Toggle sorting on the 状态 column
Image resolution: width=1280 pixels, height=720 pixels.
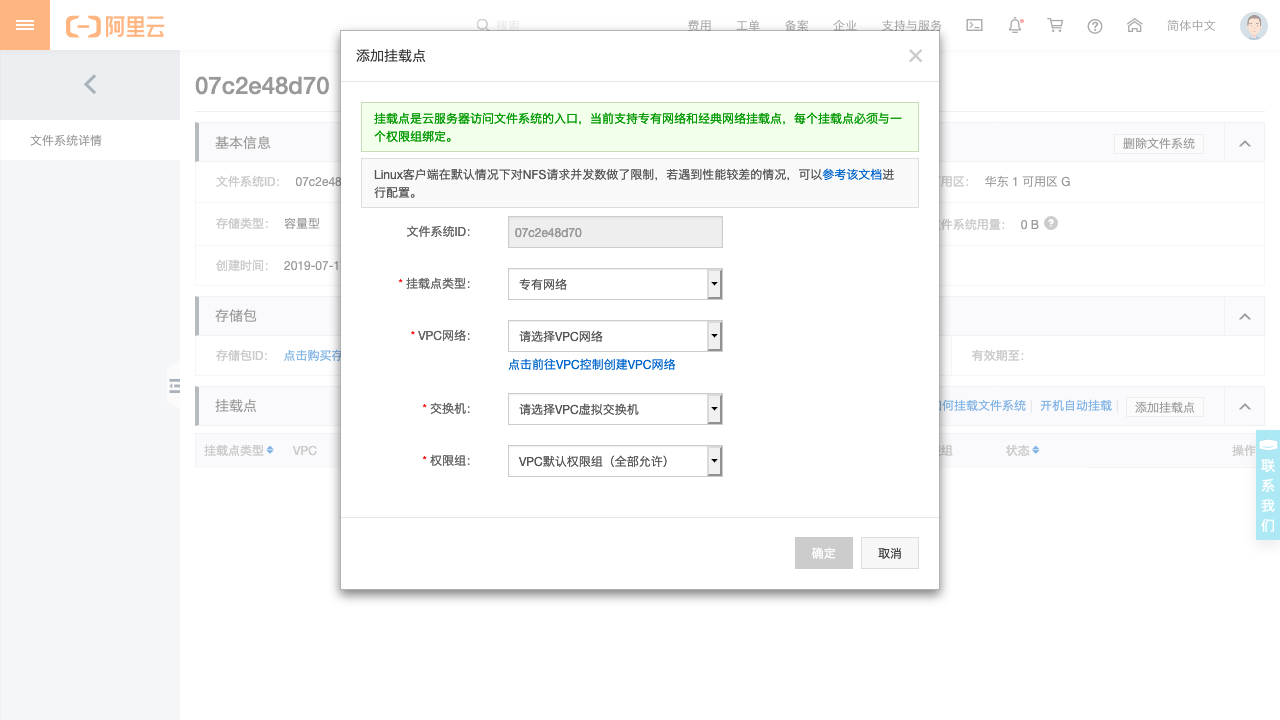tap(1034, 450)
